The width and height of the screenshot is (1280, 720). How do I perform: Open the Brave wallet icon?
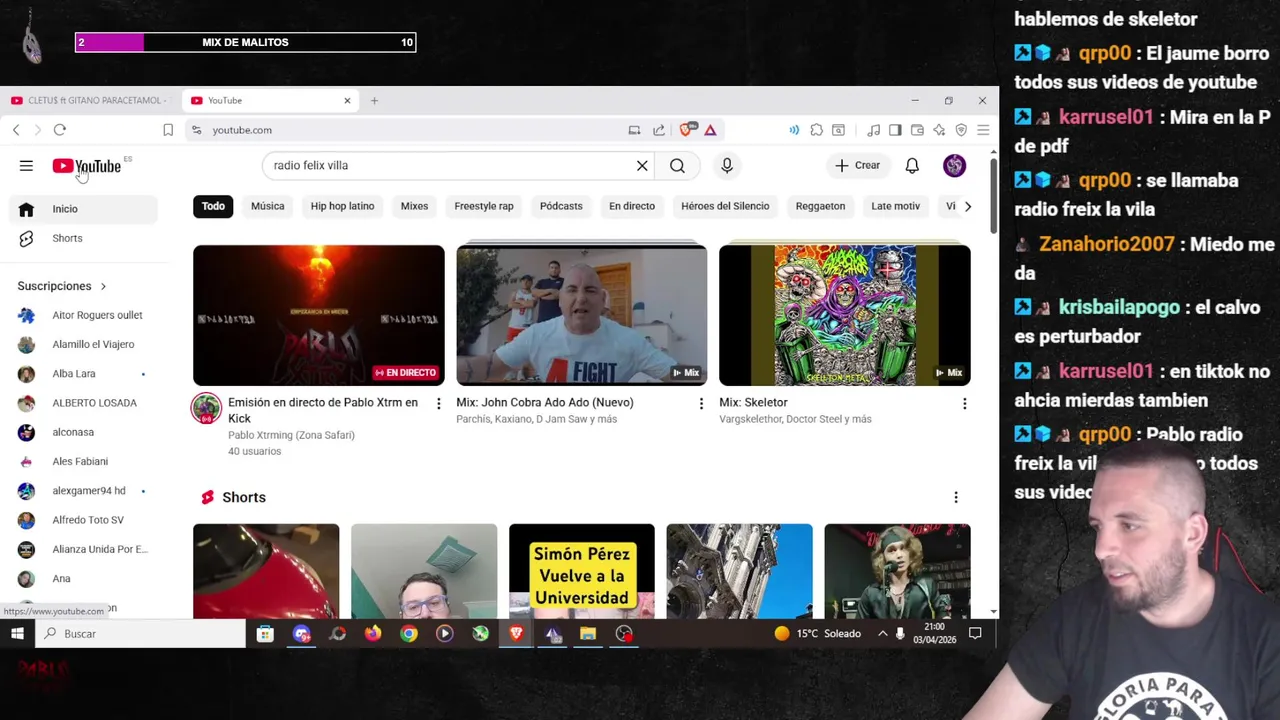[917, 130]
